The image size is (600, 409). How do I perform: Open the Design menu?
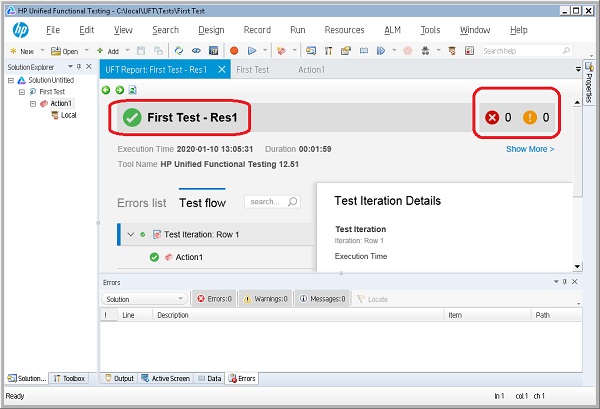211,30
